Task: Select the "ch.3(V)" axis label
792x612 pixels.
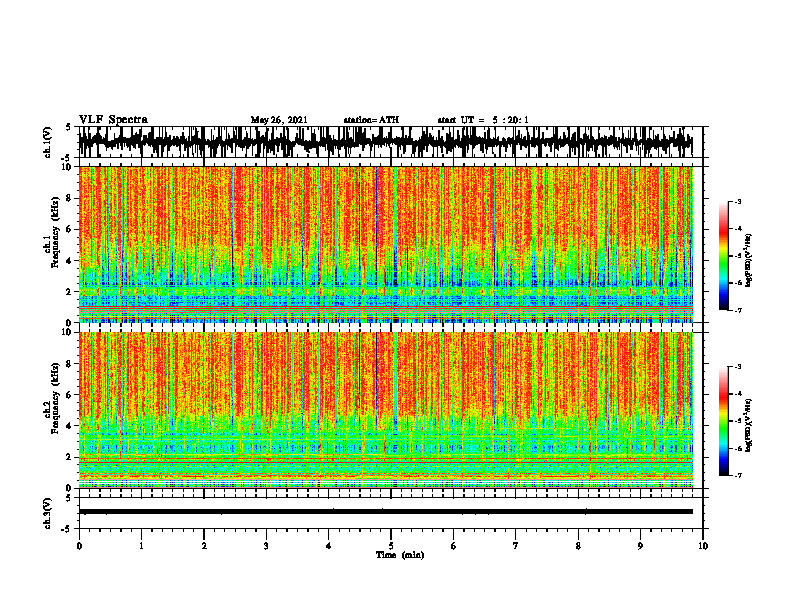Action: click(48, 514)
